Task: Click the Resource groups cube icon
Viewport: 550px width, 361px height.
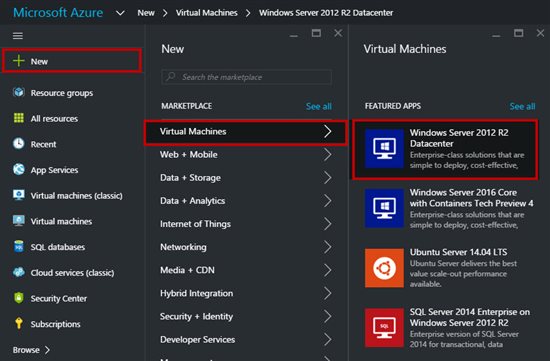Action: (x=19, y=92)
